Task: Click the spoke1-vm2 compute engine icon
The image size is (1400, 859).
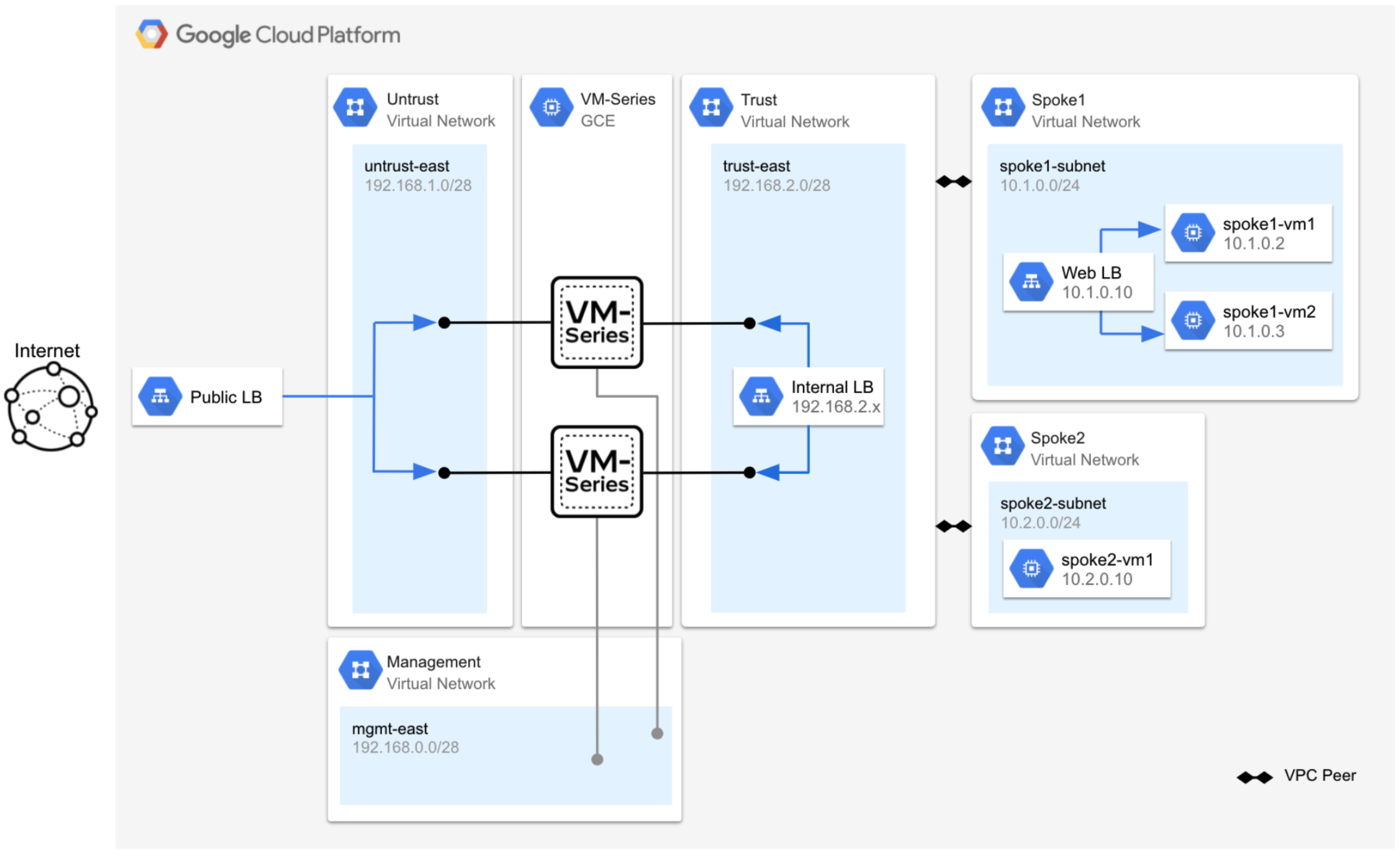Action: [1193, 320]
